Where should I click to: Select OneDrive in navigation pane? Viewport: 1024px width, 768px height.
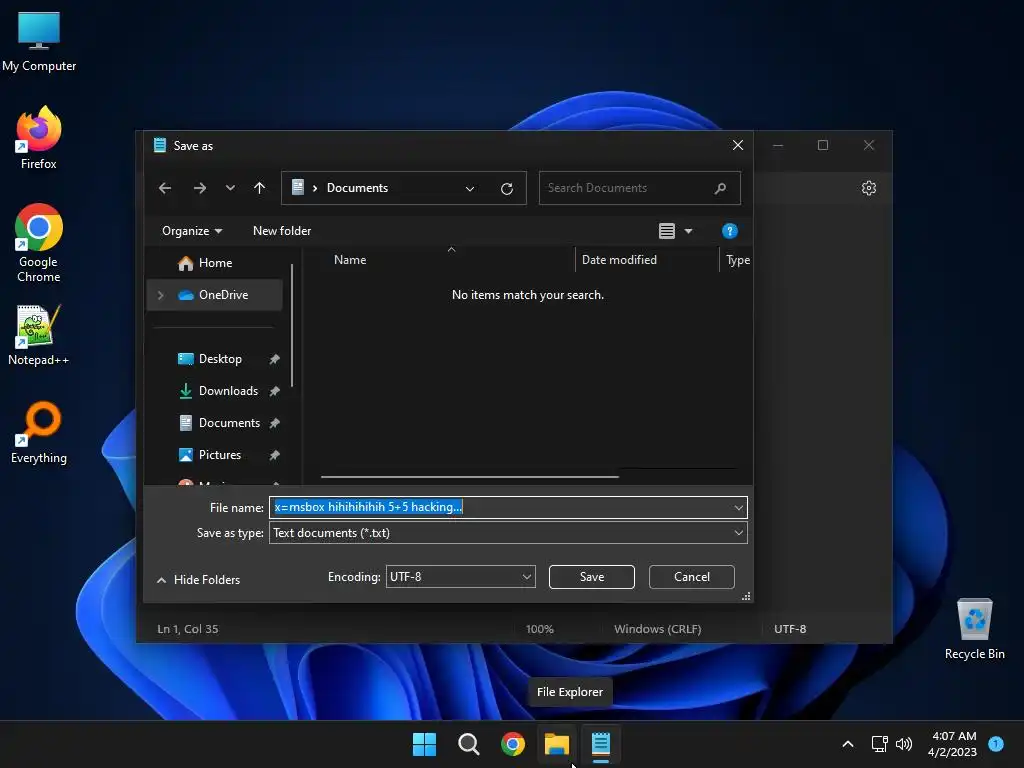(215, 295)
